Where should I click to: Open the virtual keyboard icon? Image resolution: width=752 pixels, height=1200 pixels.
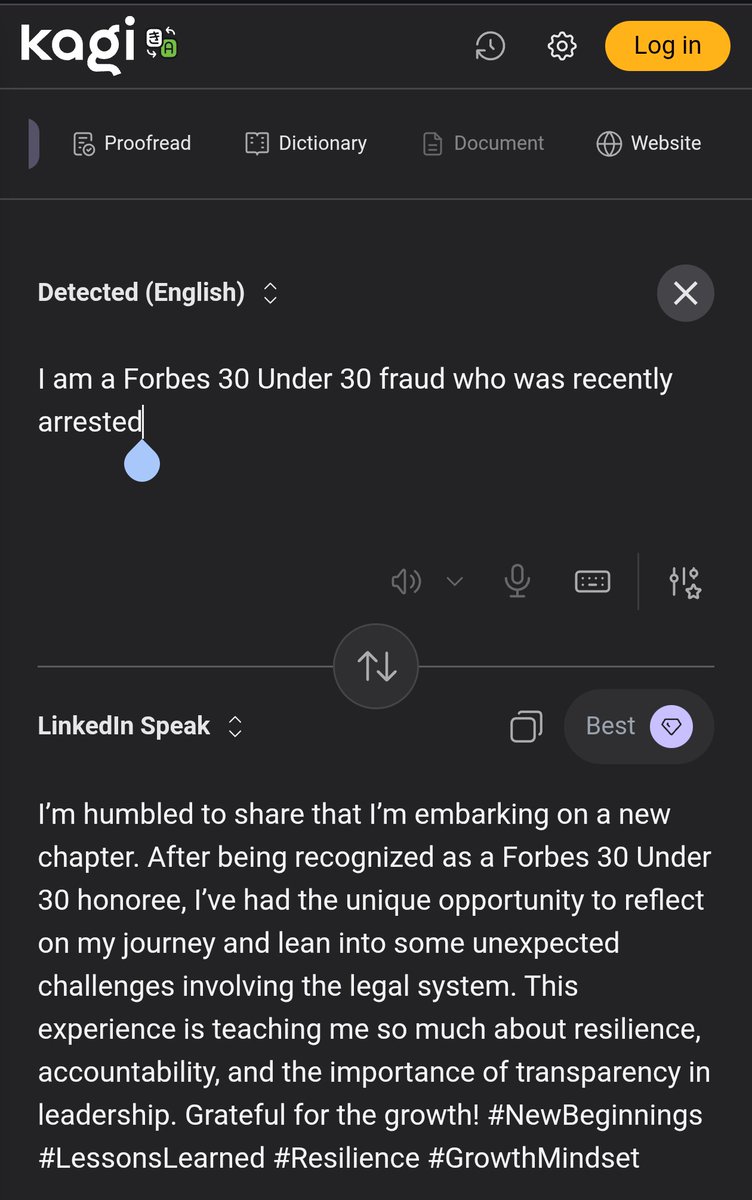pos(592,580)
